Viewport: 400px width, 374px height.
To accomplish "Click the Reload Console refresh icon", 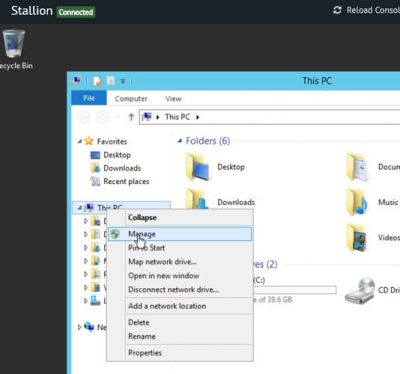I will pos(337,10).
